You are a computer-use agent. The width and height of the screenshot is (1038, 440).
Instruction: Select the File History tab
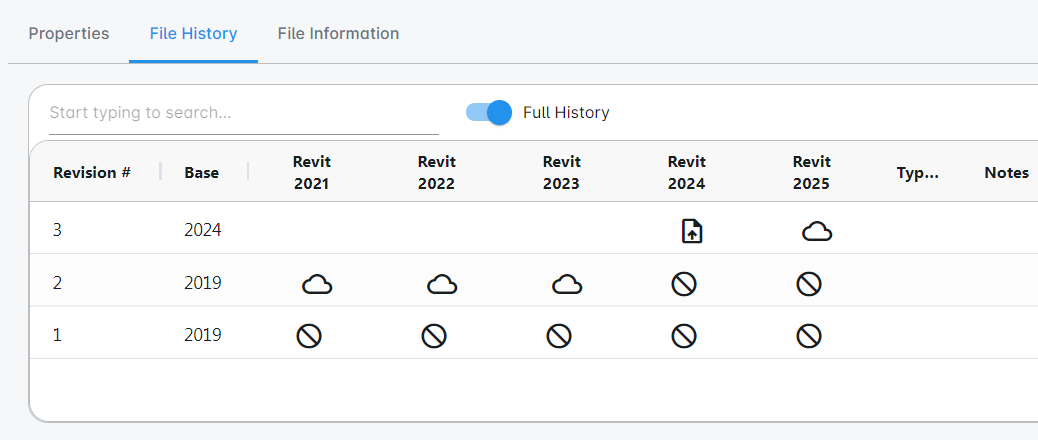pos(193,34)
